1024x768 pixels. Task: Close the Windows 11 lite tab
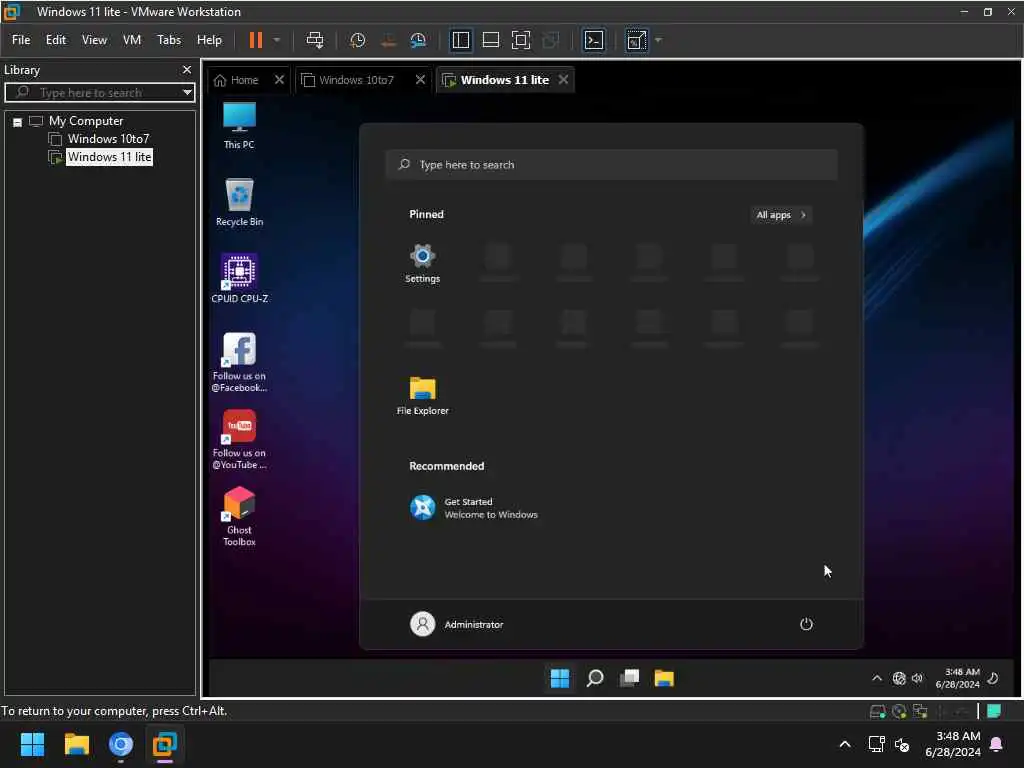(x=563, y=80)
